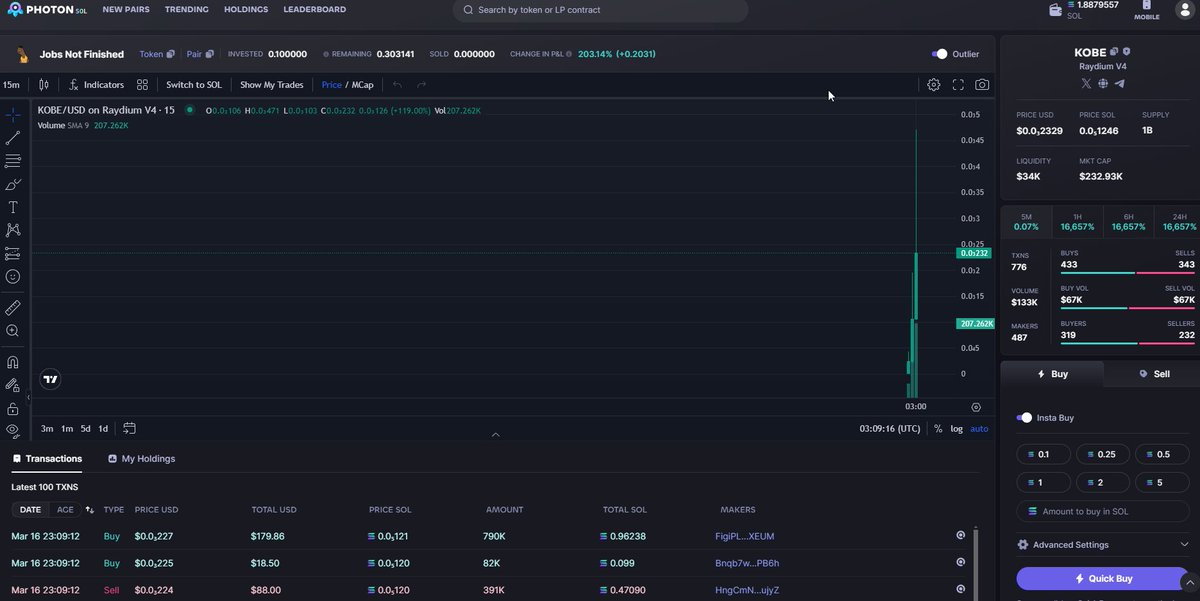Click Show My Trades button

pyautogui.click(x=272, y=85)
